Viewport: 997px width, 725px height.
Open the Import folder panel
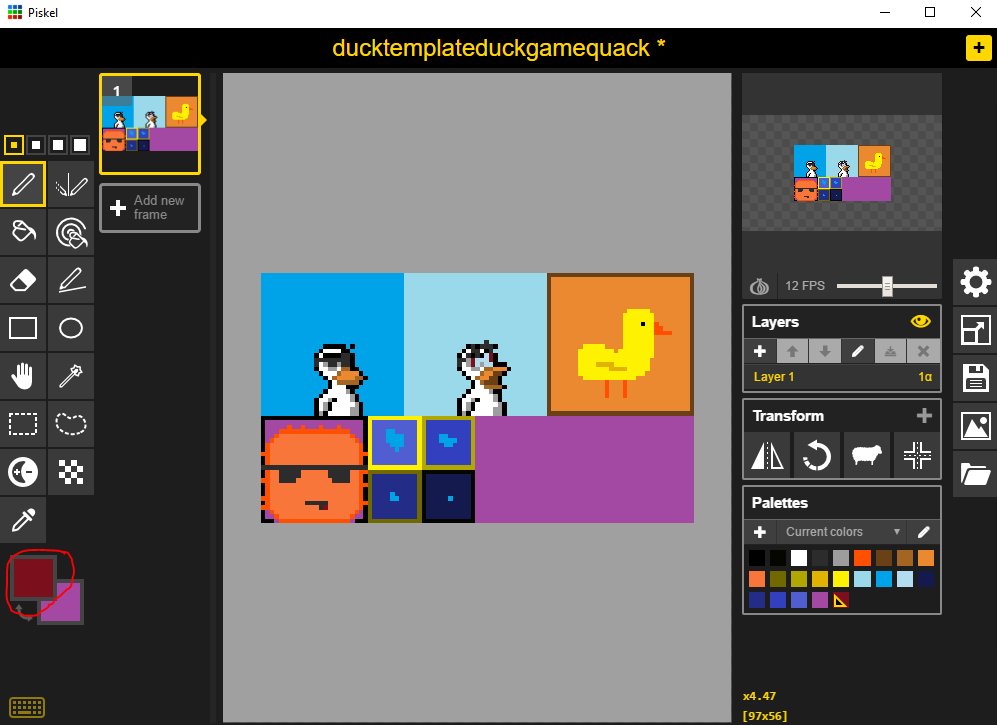[x=975, y=474]
